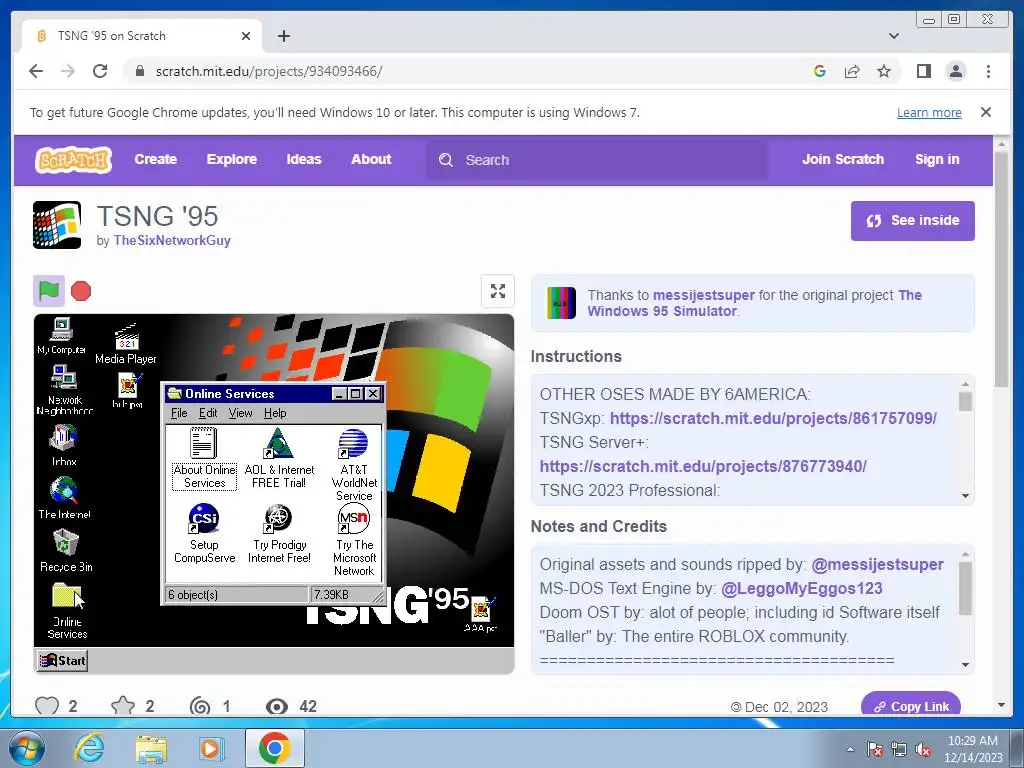The height and width of the screenshot is (768, 1024).
Task: Open Internet Explorer from taskbar
Action: pyautogui.click(x=89, y=748)
